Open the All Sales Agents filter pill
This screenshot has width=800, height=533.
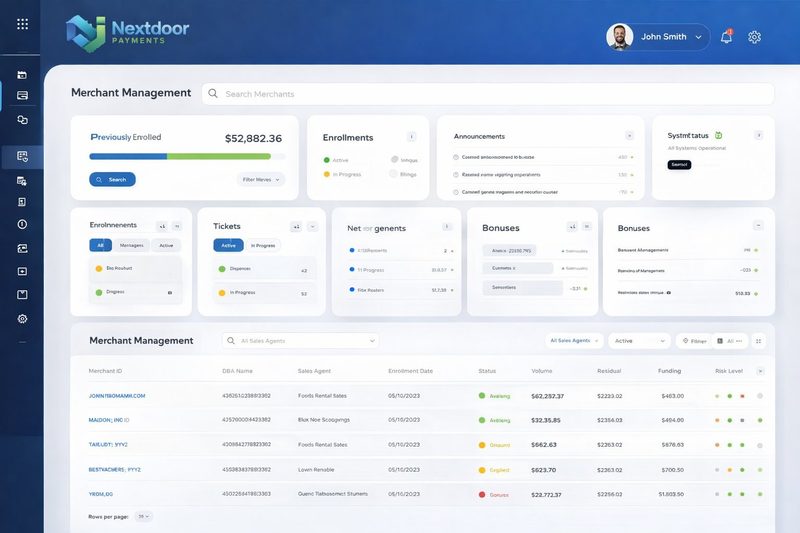(x=574, y=341)
